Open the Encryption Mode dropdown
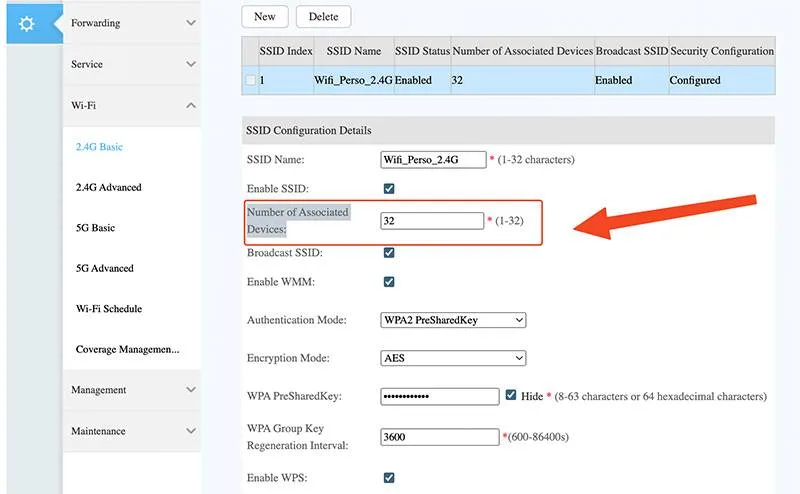This screenshot has width=800, height=494. coord(453,358)
